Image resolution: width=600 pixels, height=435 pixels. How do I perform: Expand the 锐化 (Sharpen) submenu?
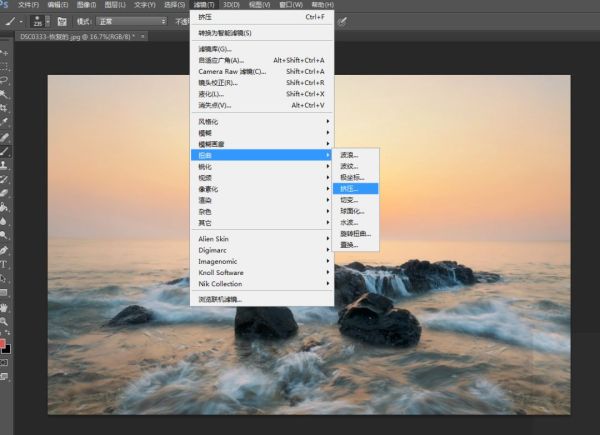262,166
